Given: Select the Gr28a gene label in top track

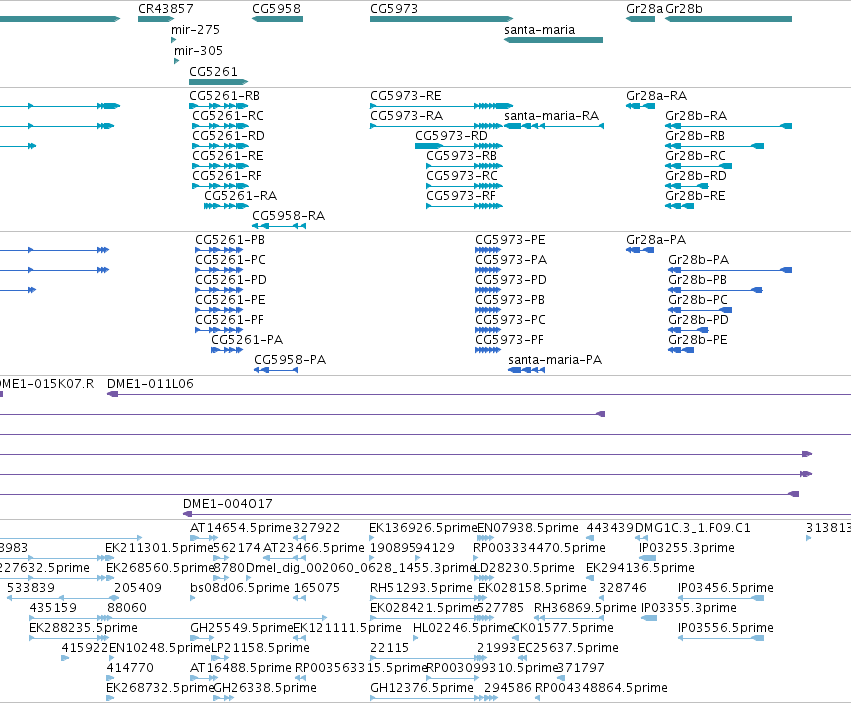Looking at the screenshot, I should [x=644, y=9].
